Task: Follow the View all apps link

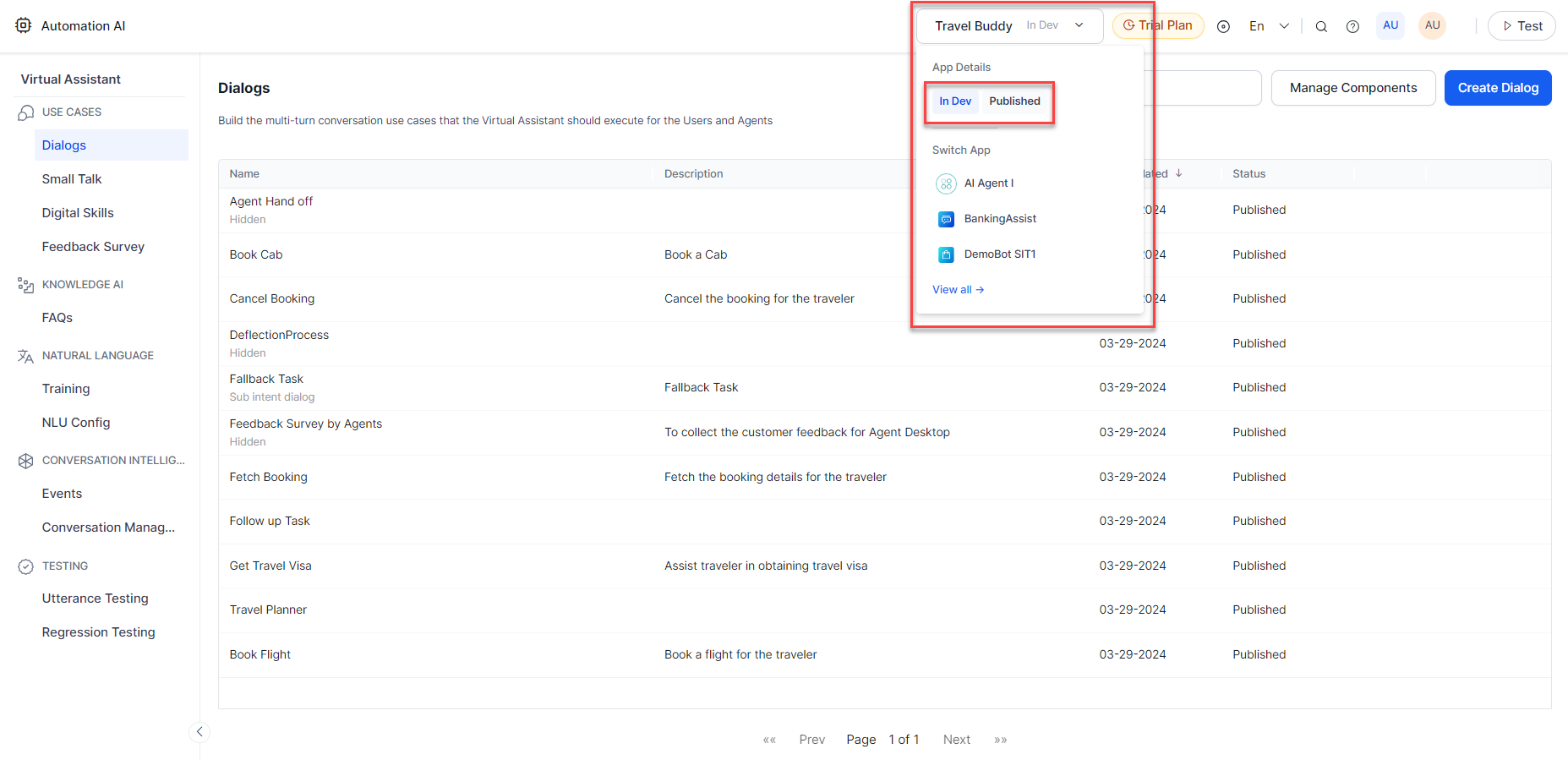Action: point(958,290)
